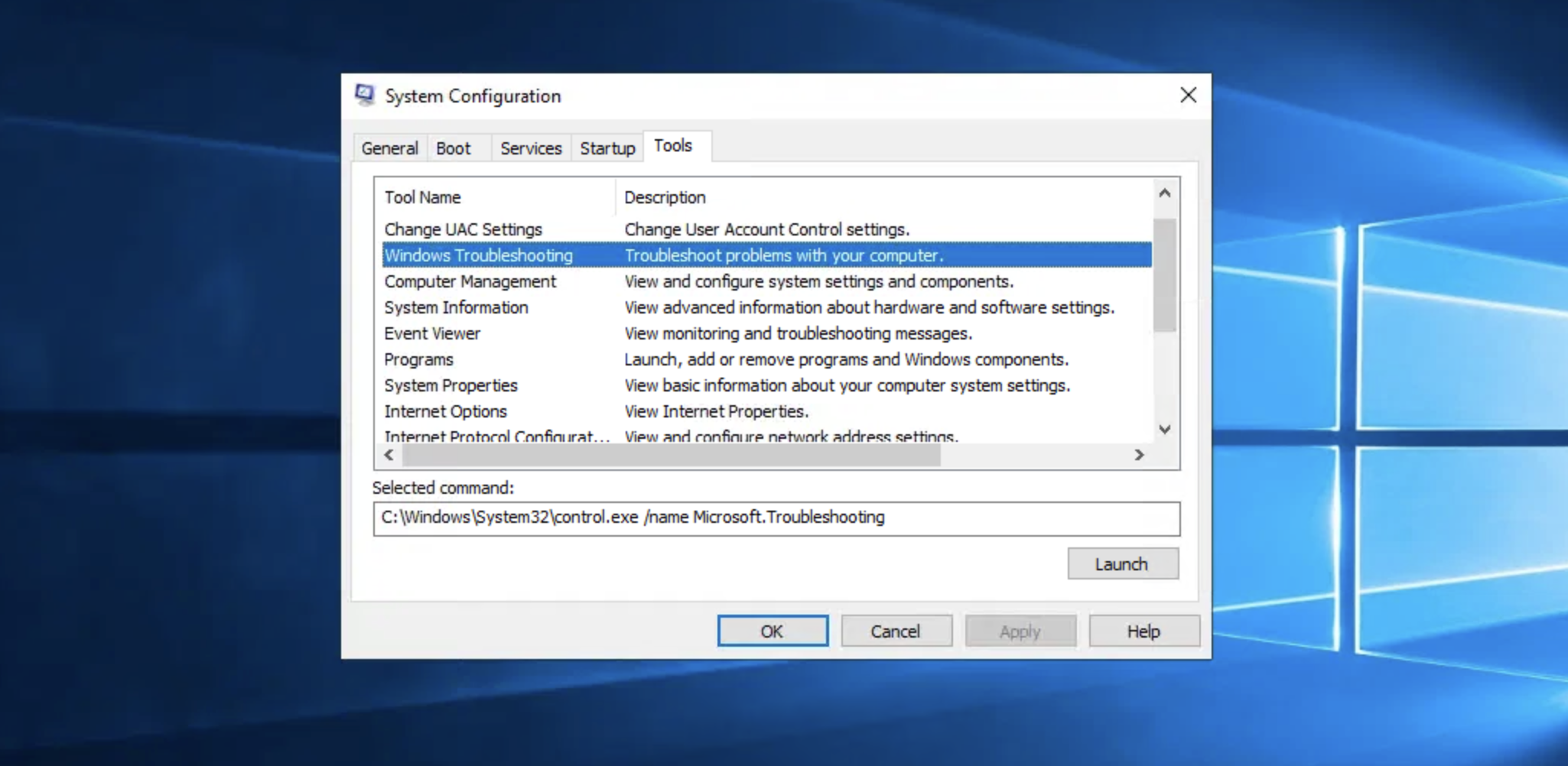
Task: Click the horizontal scroll right arrow
Action: tap(1139, 455)
